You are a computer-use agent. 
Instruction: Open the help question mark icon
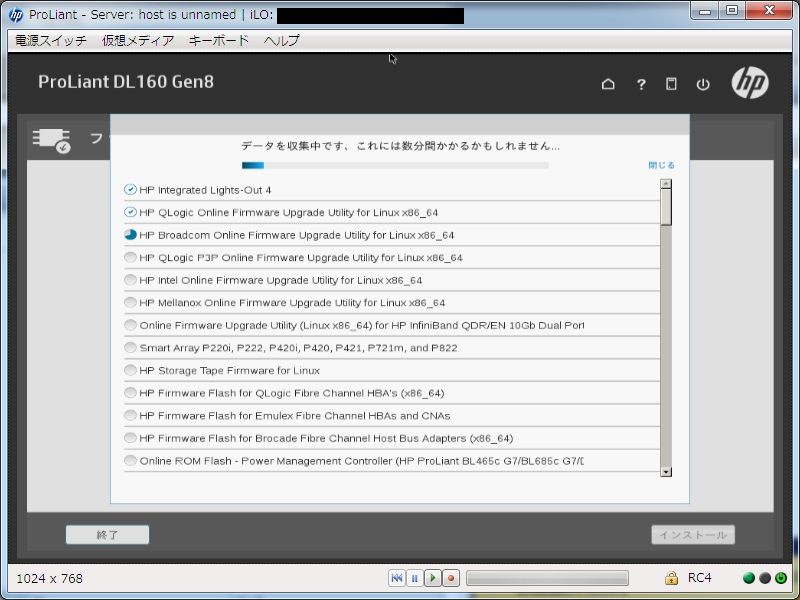pos(641,85)
